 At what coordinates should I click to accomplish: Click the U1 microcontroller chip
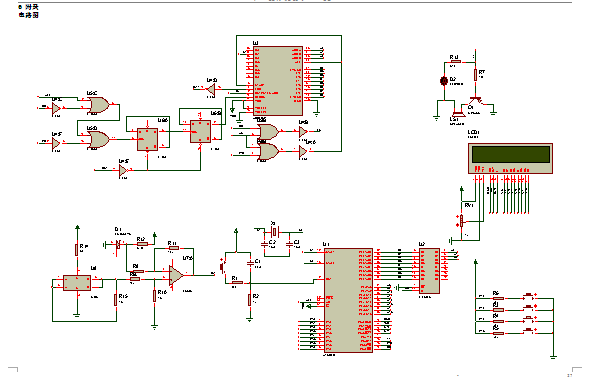pos(348,300)
